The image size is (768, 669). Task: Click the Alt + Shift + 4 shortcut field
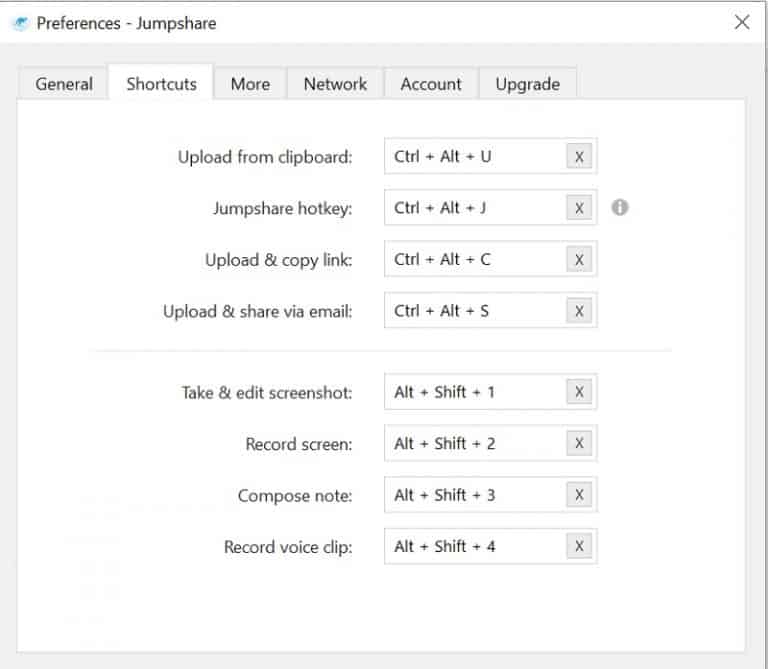click(x=491, y=546)
